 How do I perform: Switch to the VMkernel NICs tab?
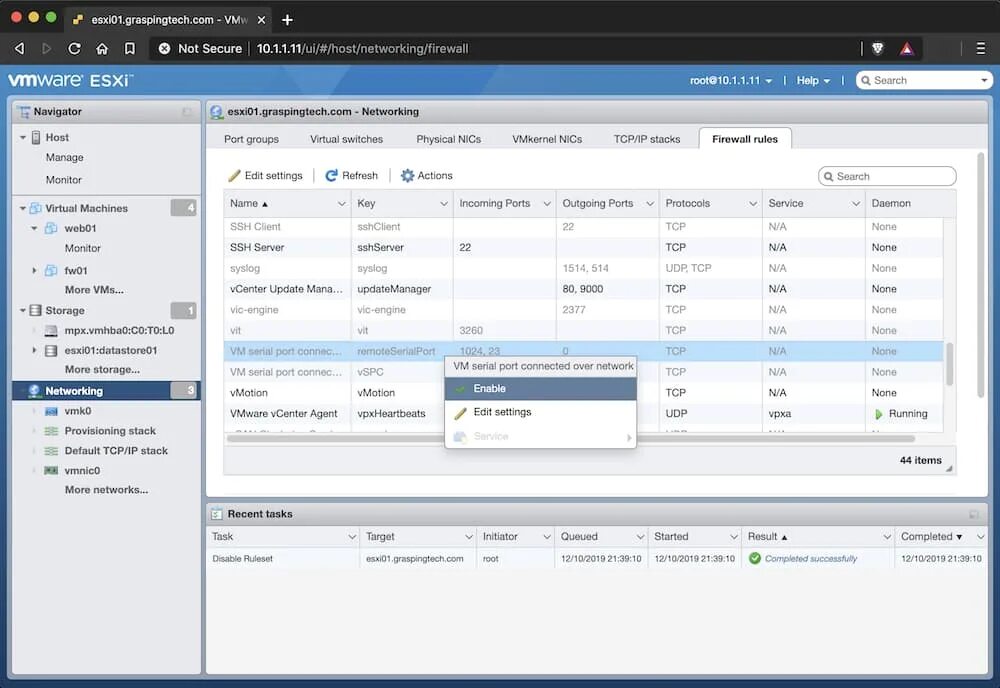tap(547, 139)
